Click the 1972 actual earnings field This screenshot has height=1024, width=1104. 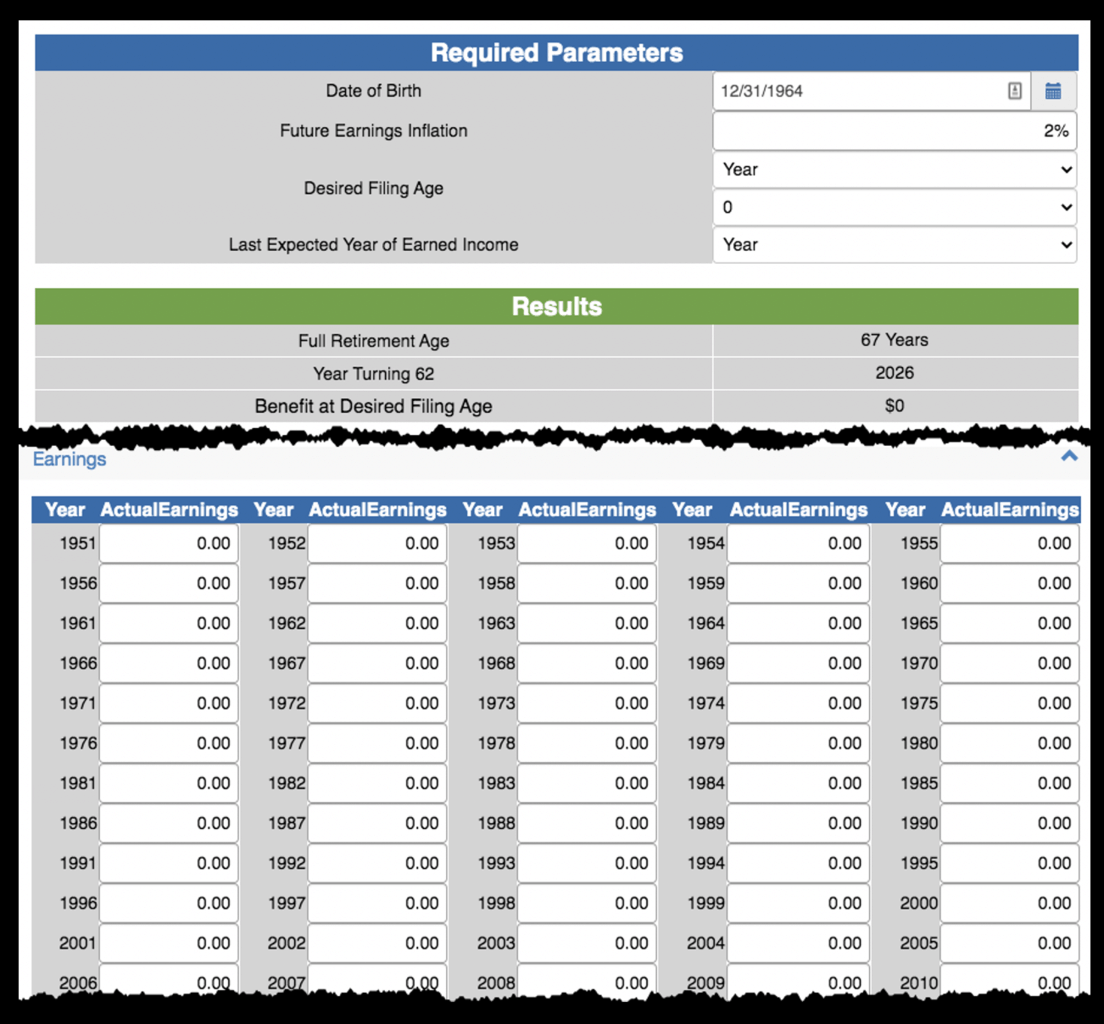(377, 704)
